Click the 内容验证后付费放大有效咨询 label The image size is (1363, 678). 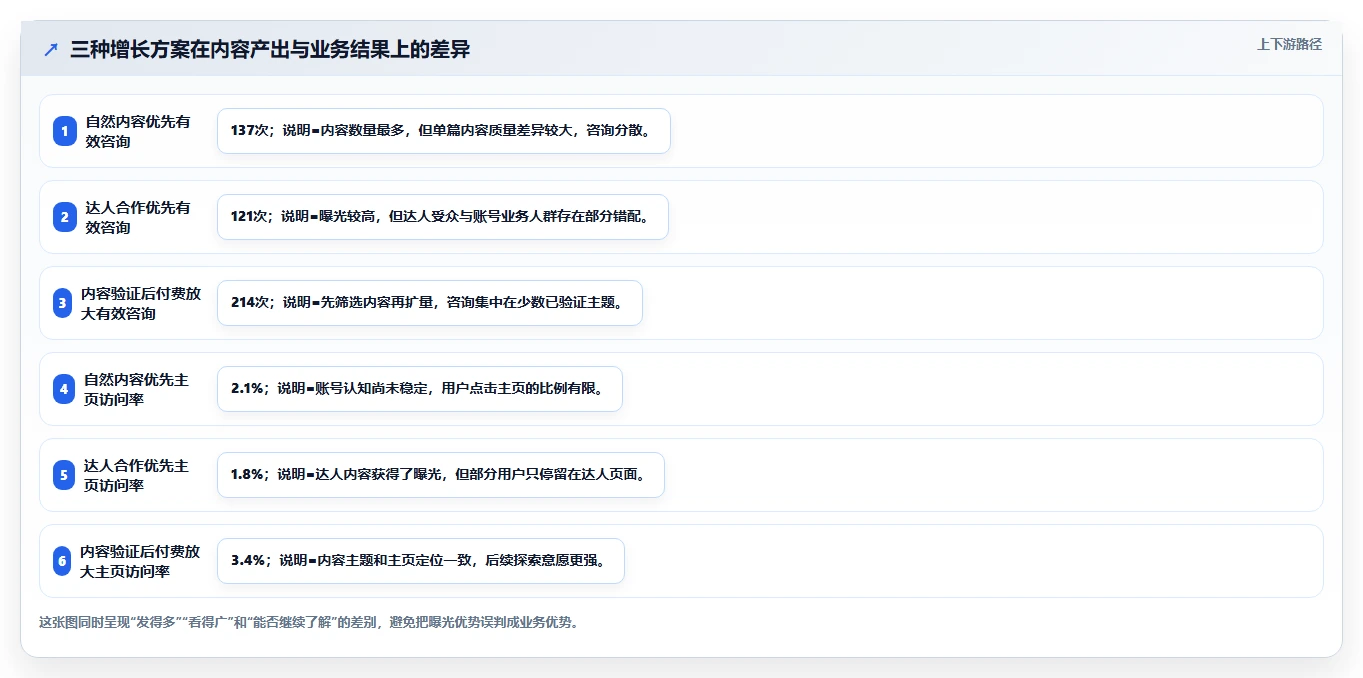(141, 303)
